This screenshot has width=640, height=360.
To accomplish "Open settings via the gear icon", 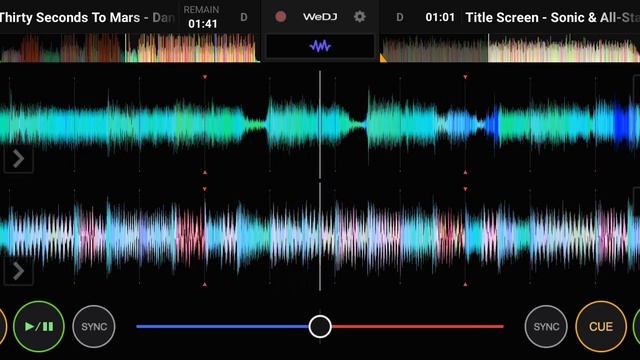I will (359, 17).
